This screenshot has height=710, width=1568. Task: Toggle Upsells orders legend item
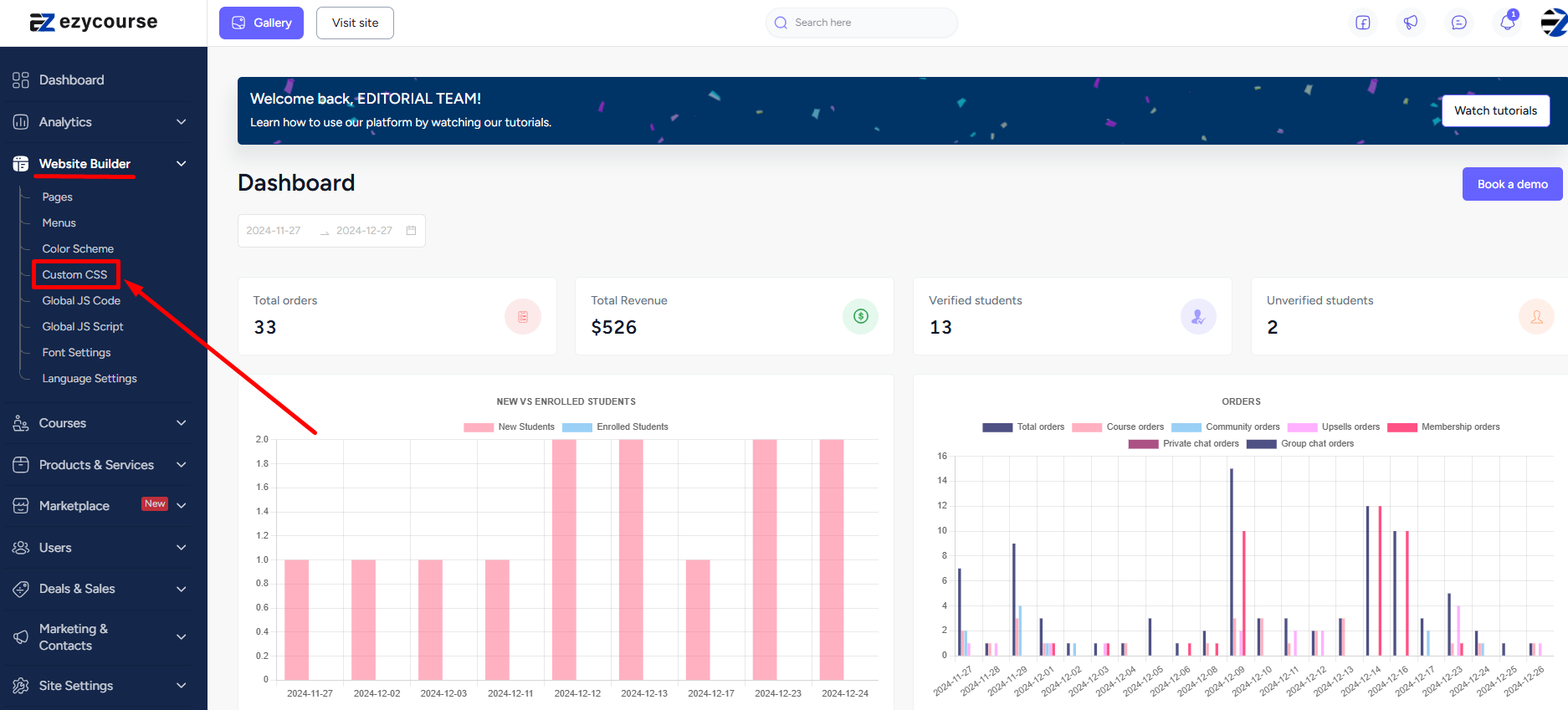[1334, 427]
